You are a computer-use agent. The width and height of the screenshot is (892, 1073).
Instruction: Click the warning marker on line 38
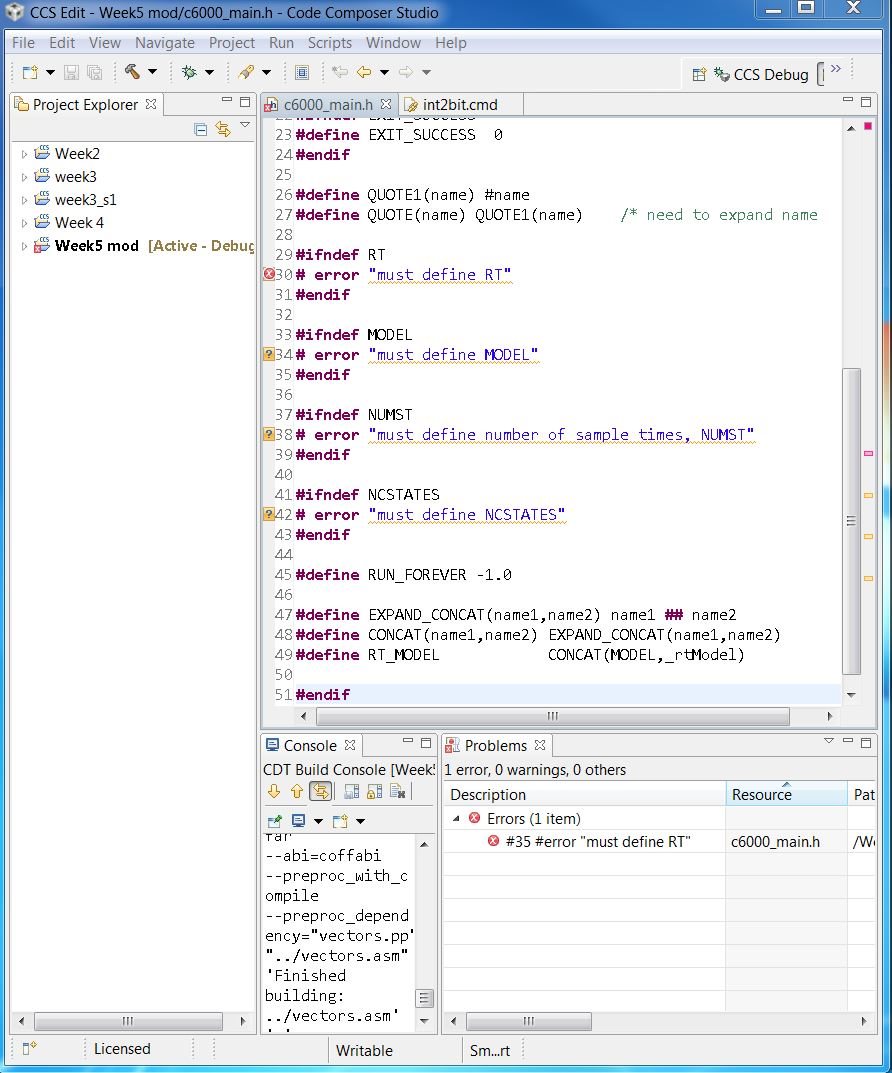tap(269, 435)
